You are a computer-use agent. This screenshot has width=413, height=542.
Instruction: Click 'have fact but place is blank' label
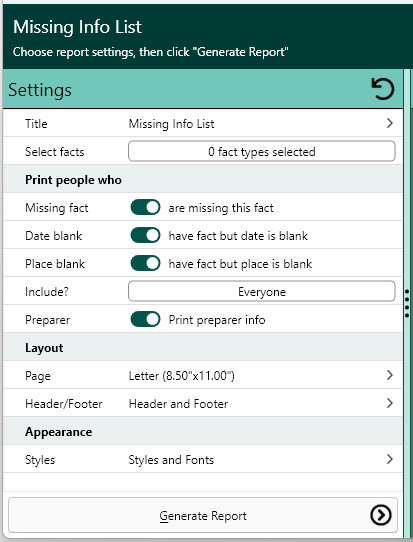pyautogui.click(x=240, y=264)
